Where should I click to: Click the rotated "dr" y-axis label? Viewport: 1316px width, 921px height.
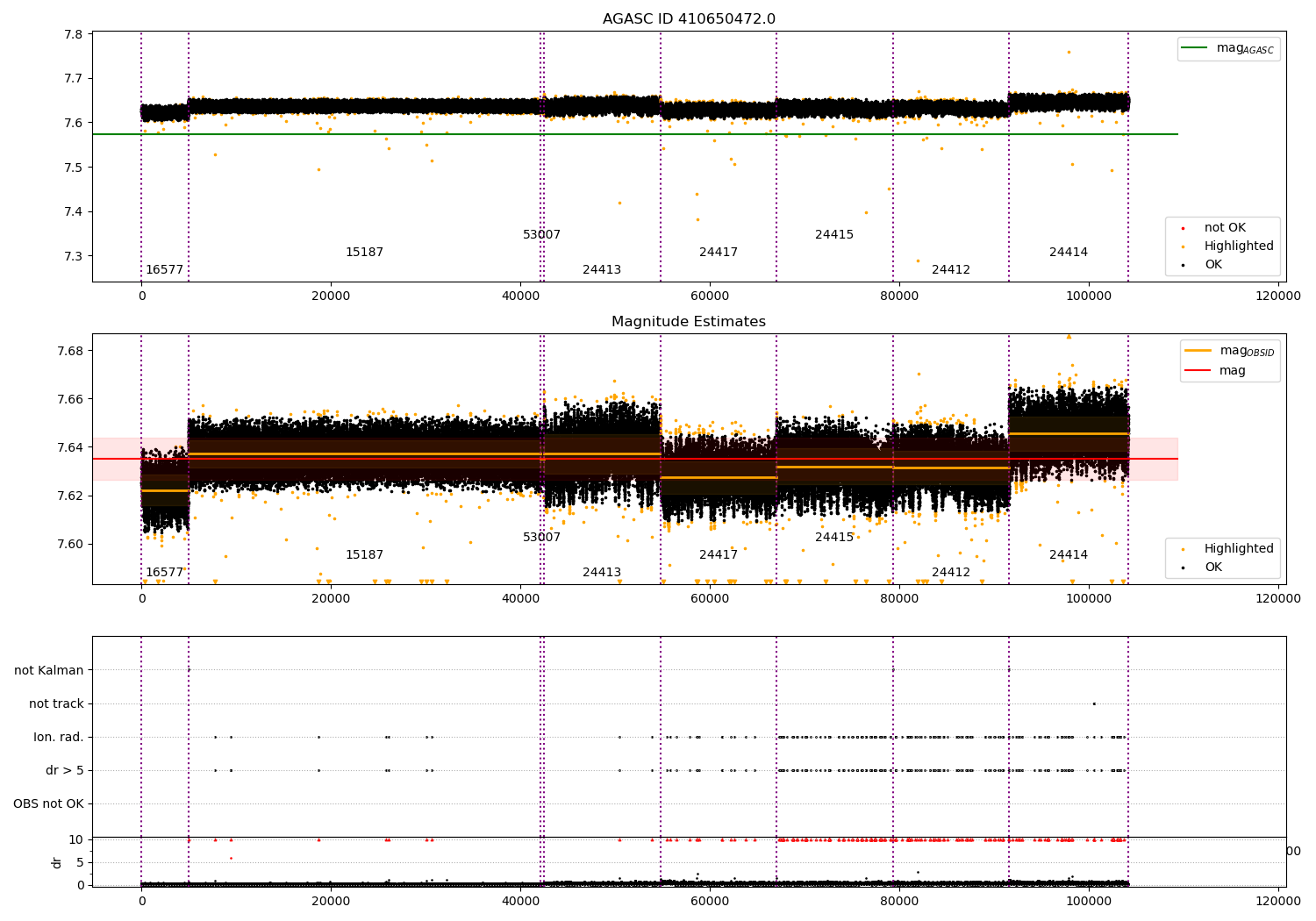coord(57,862)
